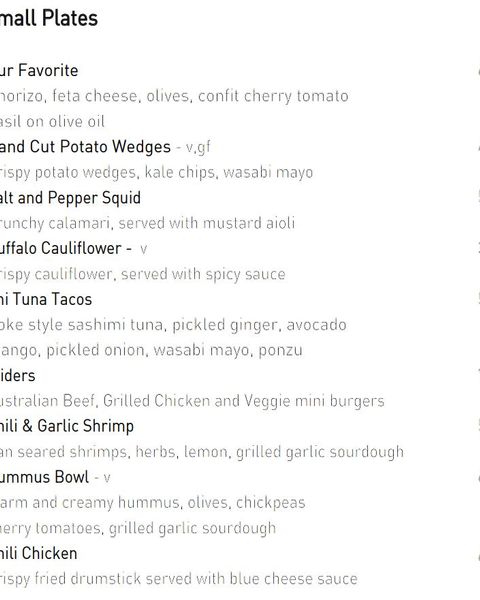Select the Salt and Pepper Squid item

coord(70,198)
